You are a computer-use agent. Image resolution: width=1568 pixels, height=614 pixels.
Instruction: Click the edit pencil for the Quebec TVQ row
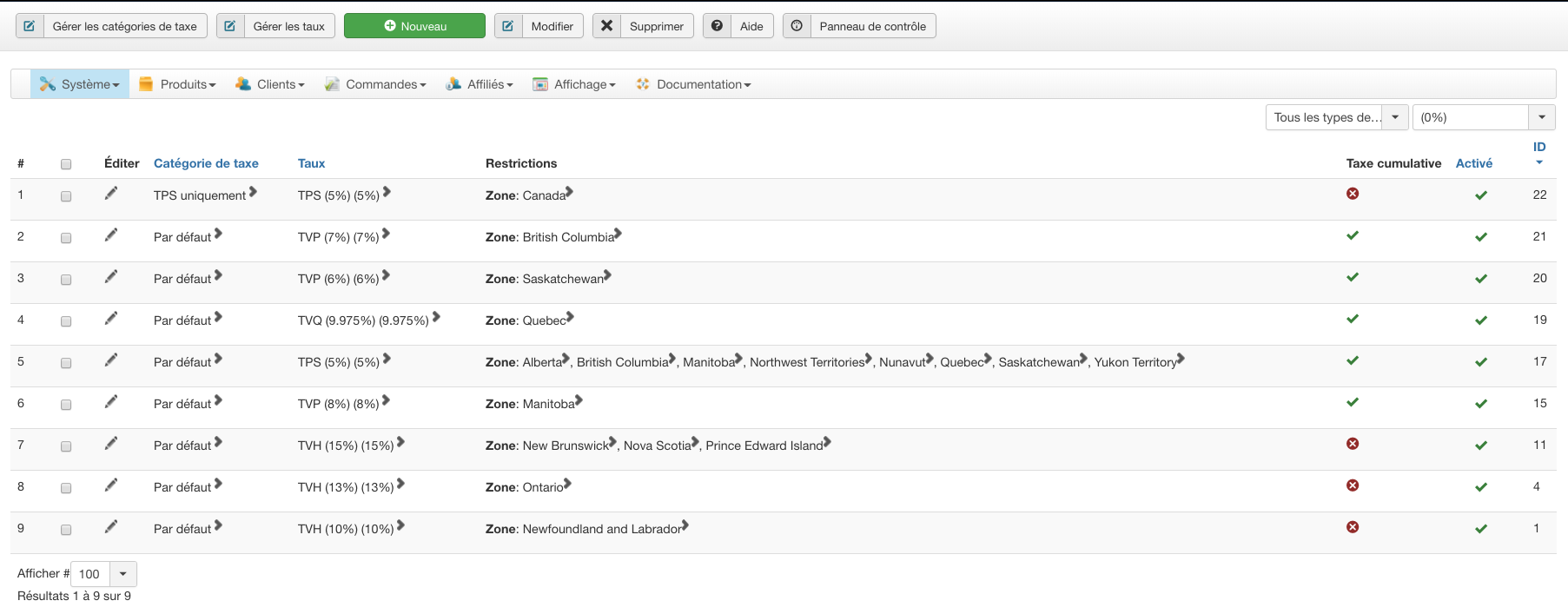pos(111,319)
